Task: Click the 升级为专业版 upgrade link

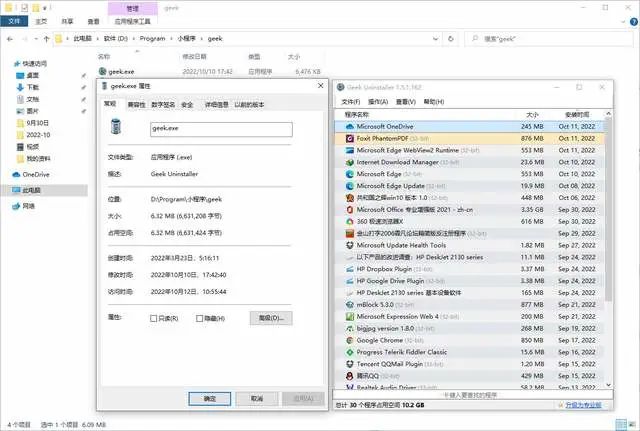Action: [583, 405]
